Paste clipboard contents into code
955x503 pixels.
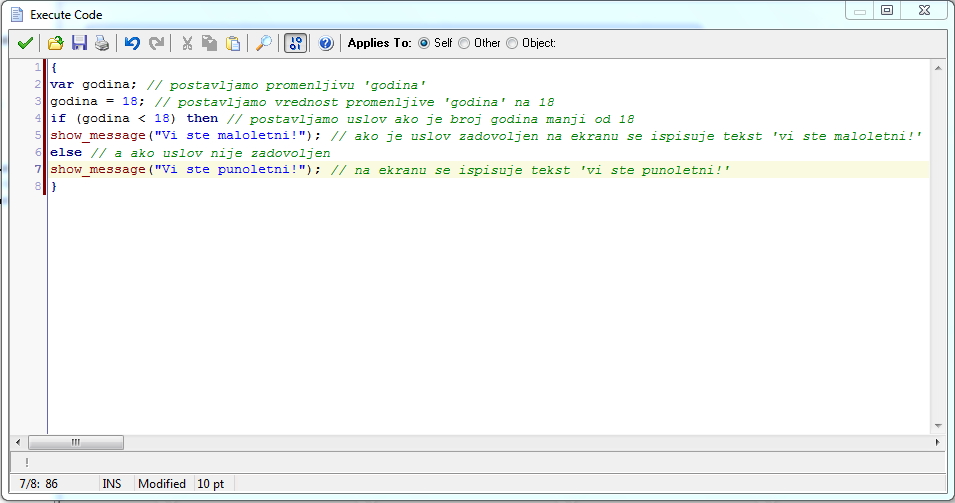(233, 43)
